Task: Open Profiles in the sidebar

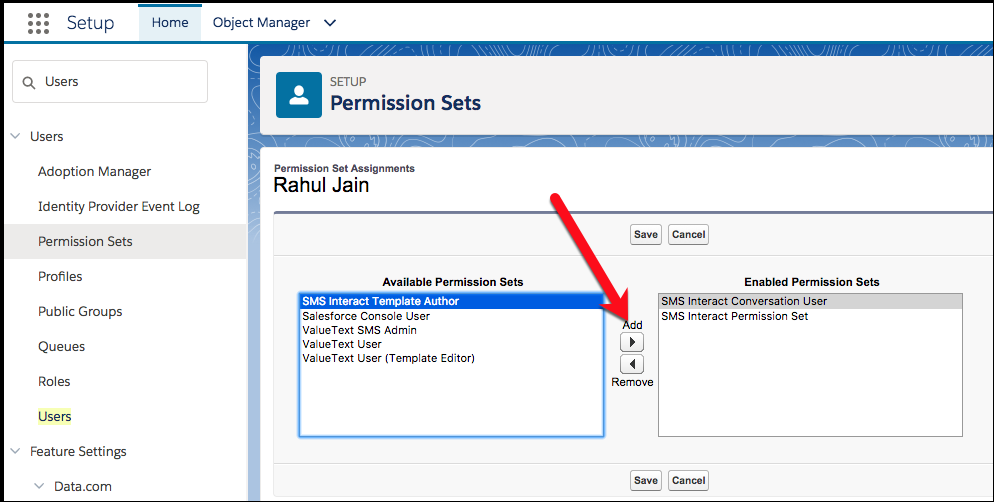Action: click(x=60, y=276)
